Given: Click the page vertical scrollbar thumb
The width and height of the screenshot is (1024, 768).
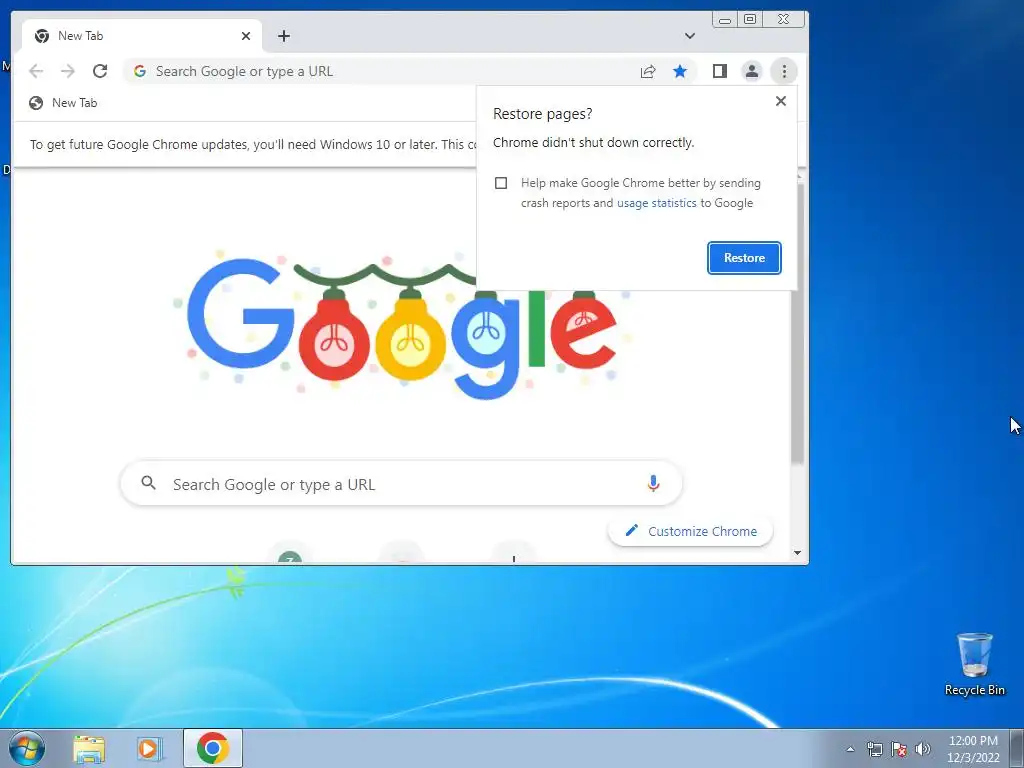Looking at the screenshot, I should [797, 323].
